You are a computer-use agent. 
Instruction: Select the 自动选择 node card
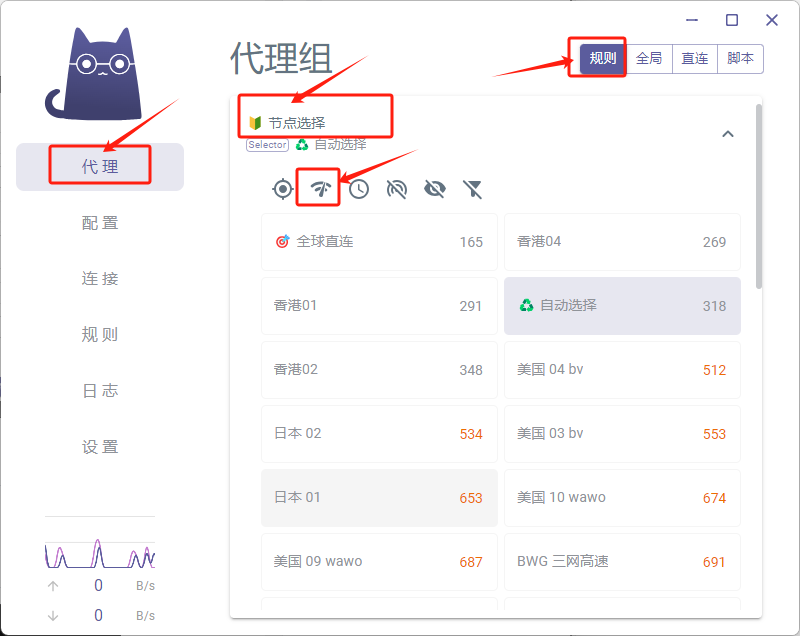pyautogui.click(x=622, y=306)
